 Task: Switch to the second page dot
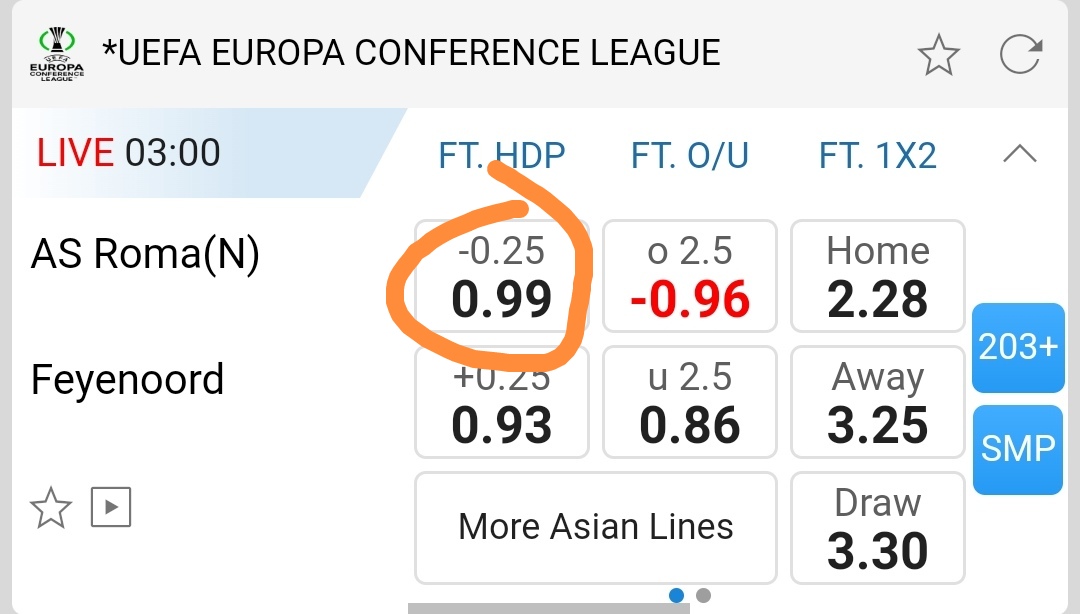pyautogui.click(x=703, y=596)
